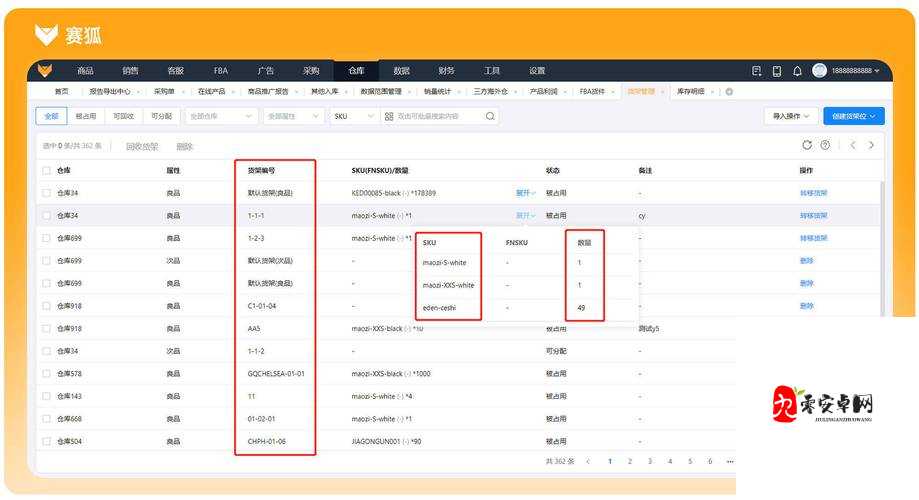
Task: Click the maozi-XXS-white SKU in the popup
Action: 448,285
